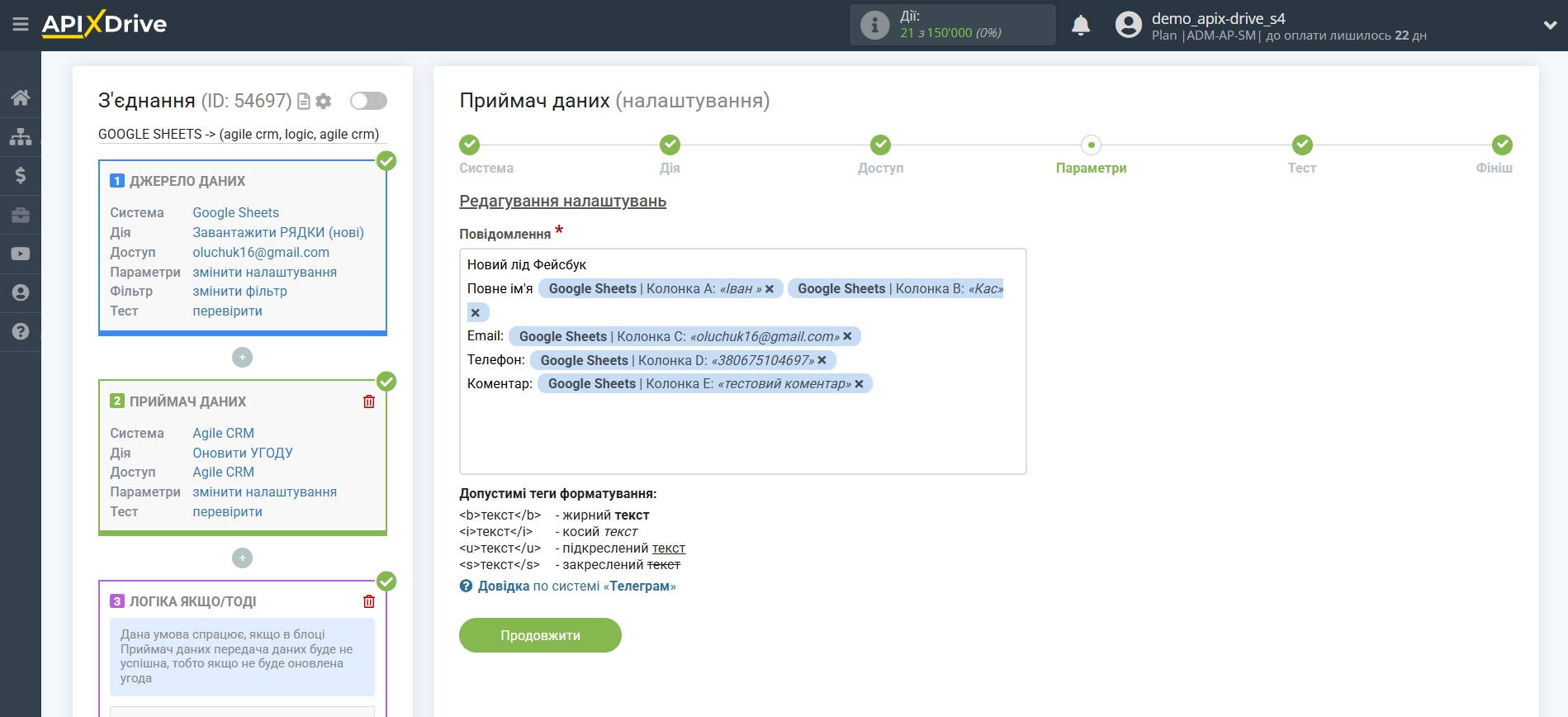Click the help question mark icon near Довідка
The width and height of the screenshot is (1568, 717).
(467, 586)
